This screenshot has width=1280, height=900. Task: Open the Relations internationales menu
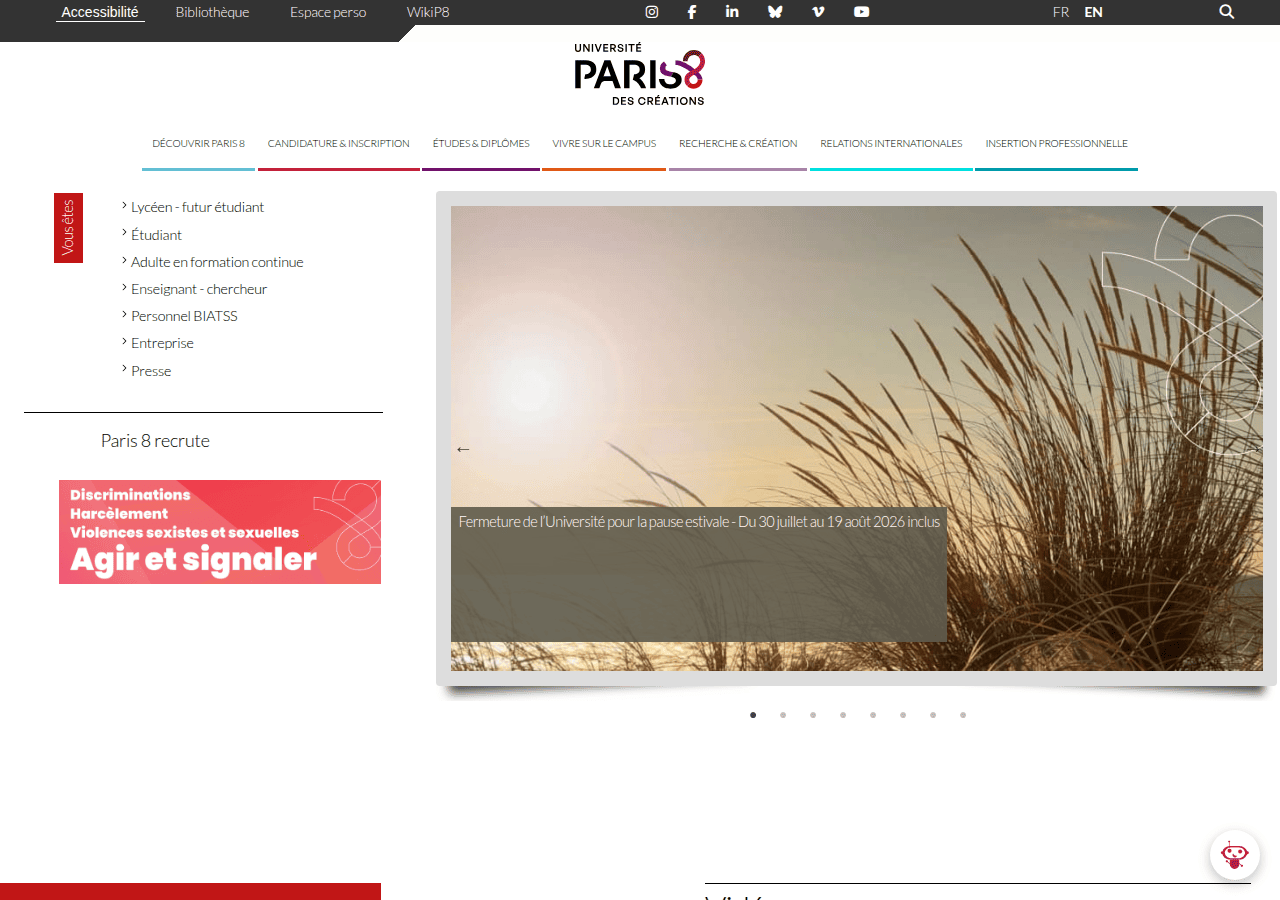pos(891,144)
